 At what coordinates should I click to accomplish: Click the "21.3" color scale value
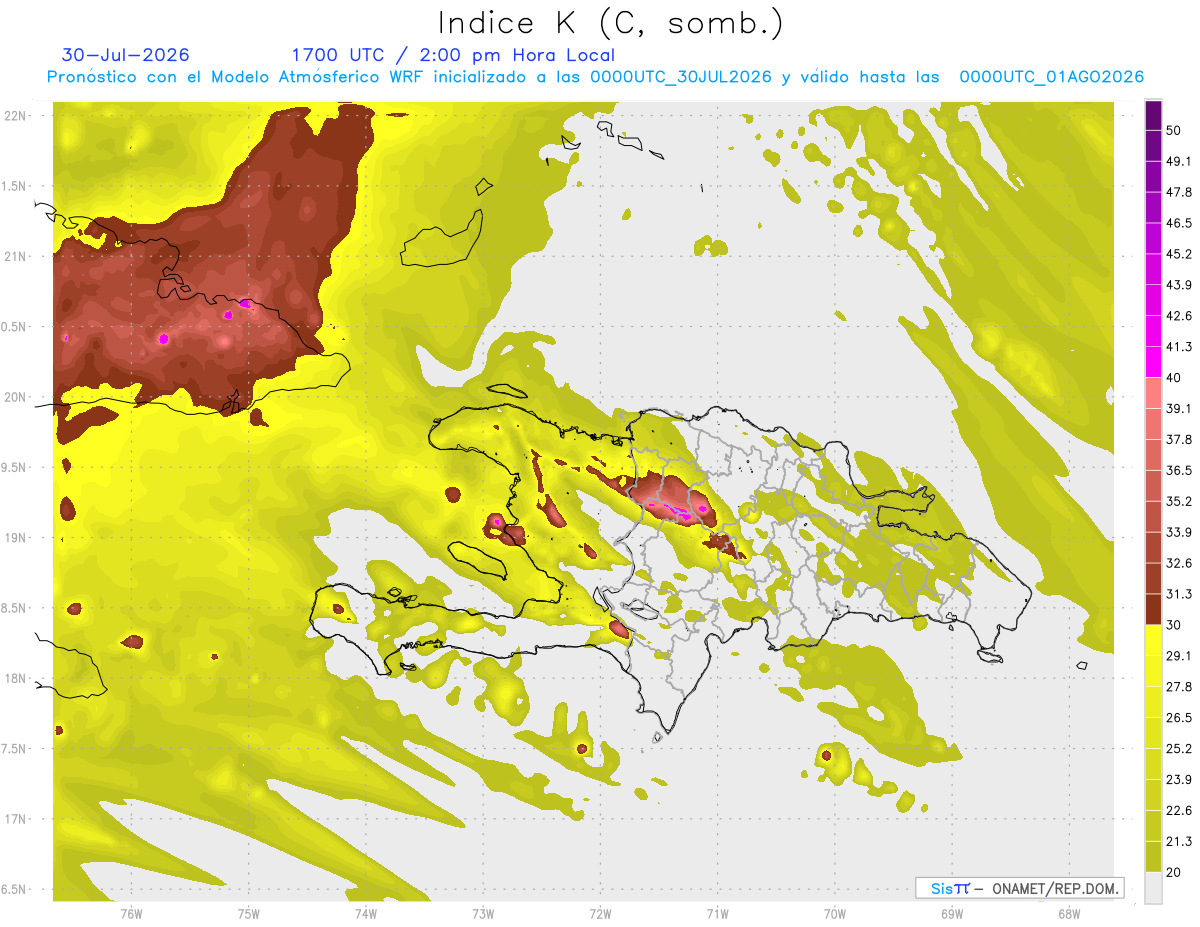[x=1179, y=842]
